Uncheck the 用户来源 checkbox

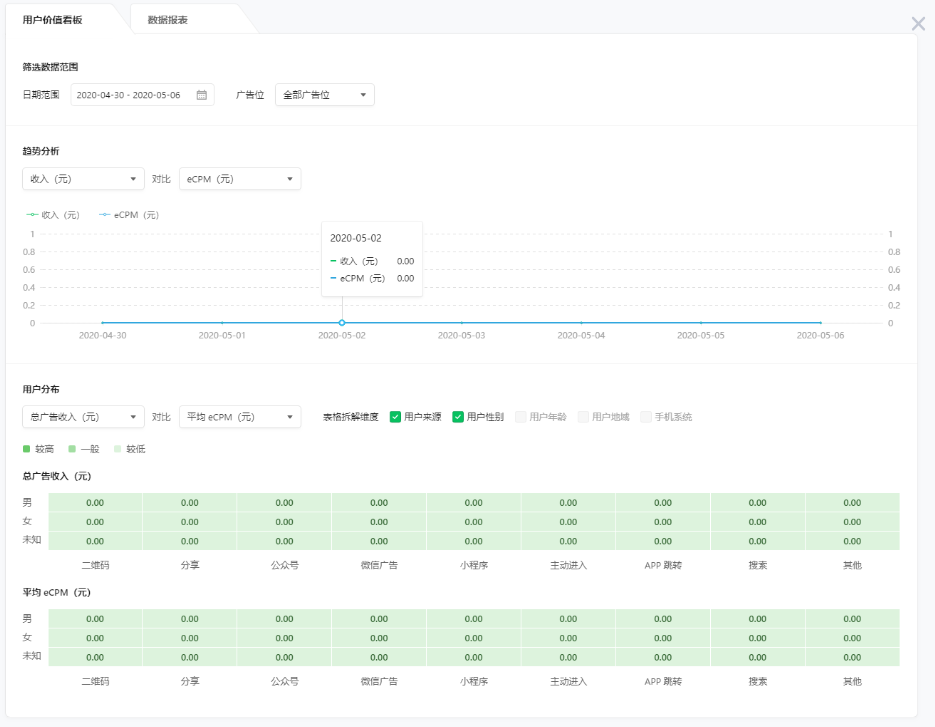396,417
